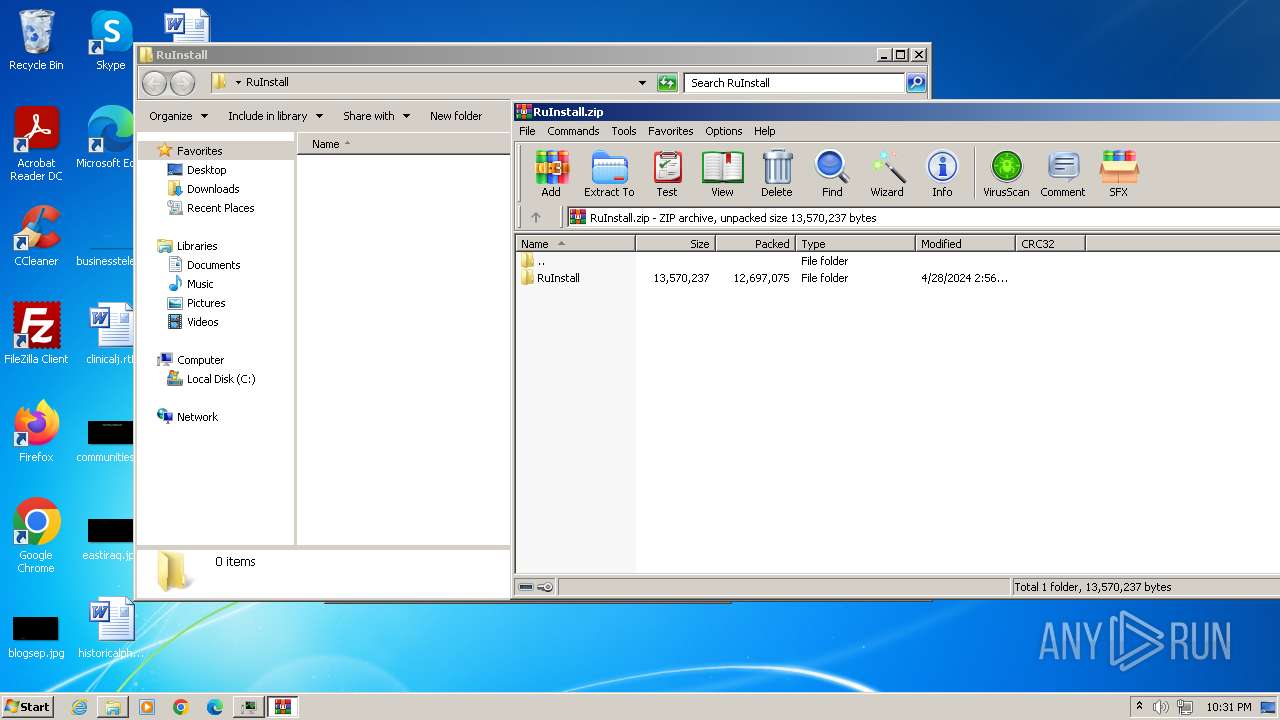
Task: Select Pictures library
Action: coord(206,303)
